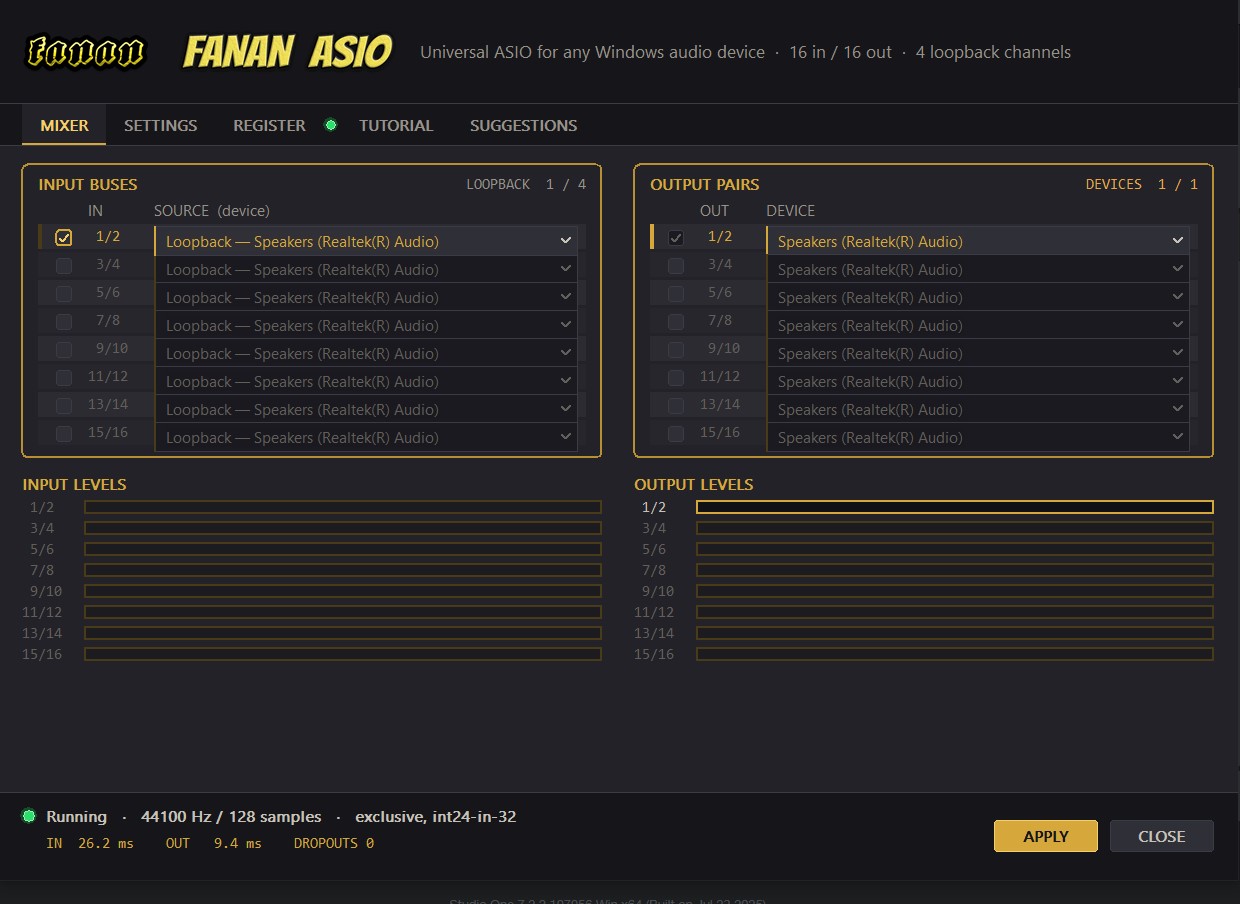Enable output pair 9/10 checkbox
The image size is (1240, 904).
[676, 350]
